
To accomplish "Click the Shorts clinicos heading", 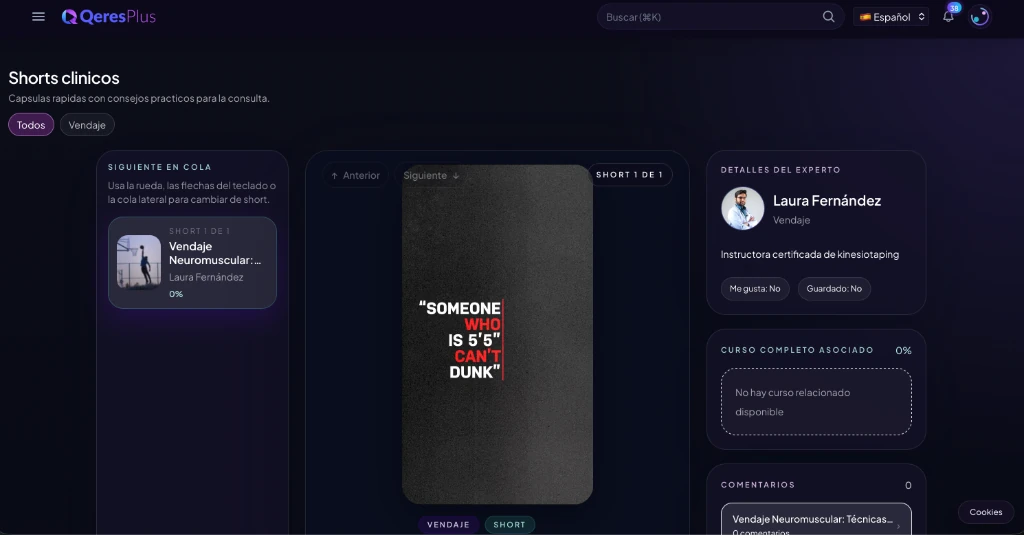I will (64, 78).
